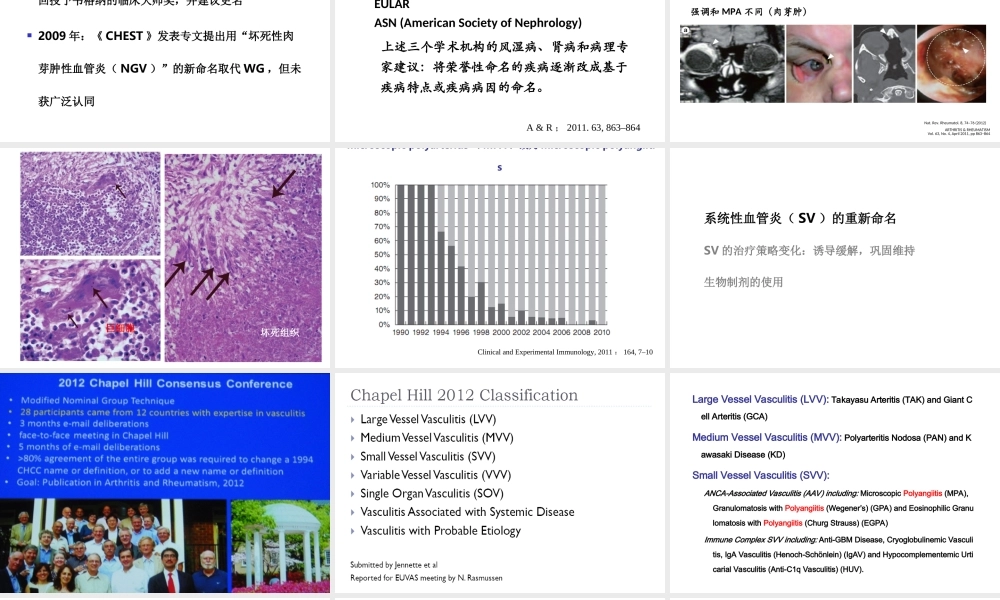Open the histology slide showing 坏死组织
Screen dimensions: 1000x600
click(x=166, y=255)
